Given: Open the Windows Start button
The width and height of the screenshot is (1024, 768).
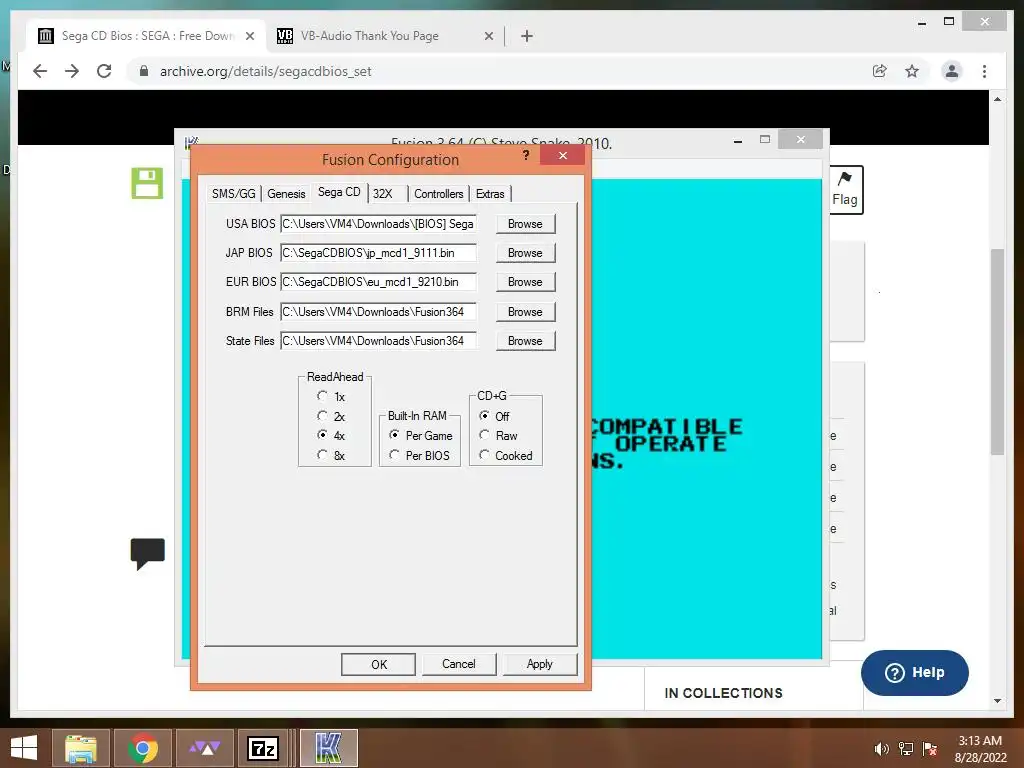Looking at the screenshot, I should point(24,748).
